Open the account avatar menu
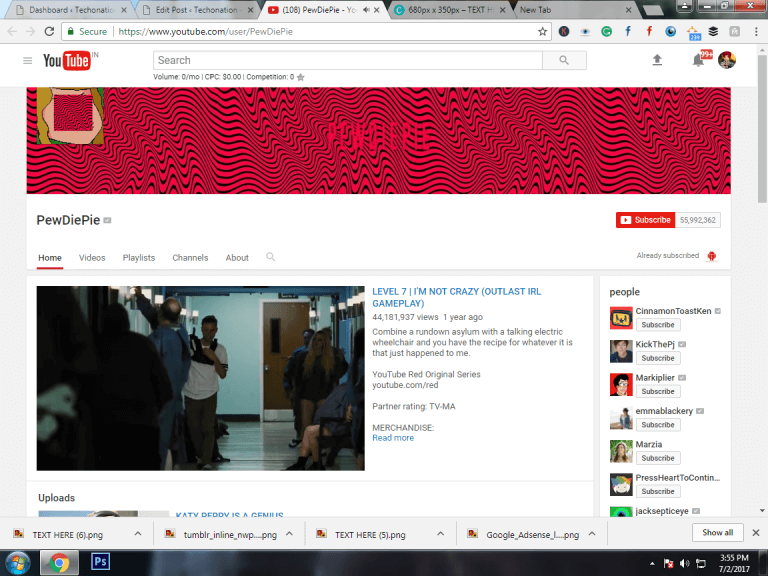Image resolution: width=768 pixels, height=576 pixels. click(x=727, y=60)
